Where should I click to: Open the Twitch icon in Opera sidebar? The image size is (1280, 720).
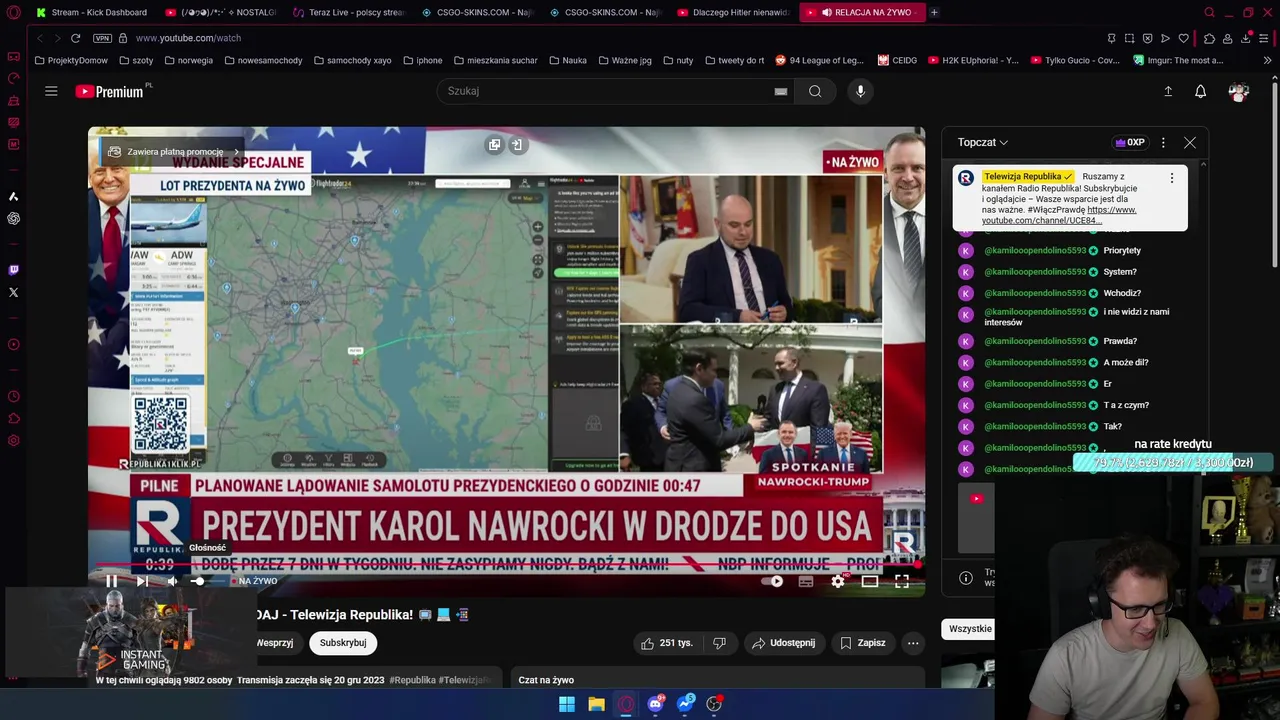click(13, 270)
